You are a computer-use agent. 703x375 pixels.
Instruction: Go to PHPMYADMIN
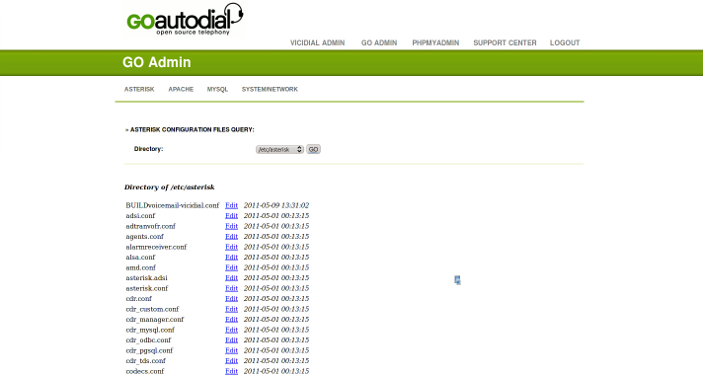pos(435,43)
